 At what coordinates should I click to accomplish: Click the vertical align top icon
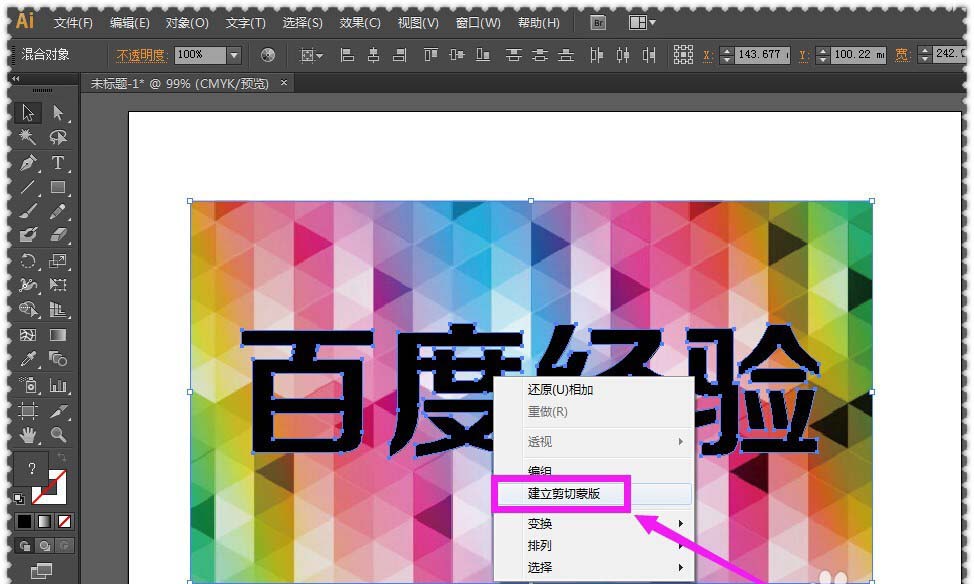tap(430, 55)
